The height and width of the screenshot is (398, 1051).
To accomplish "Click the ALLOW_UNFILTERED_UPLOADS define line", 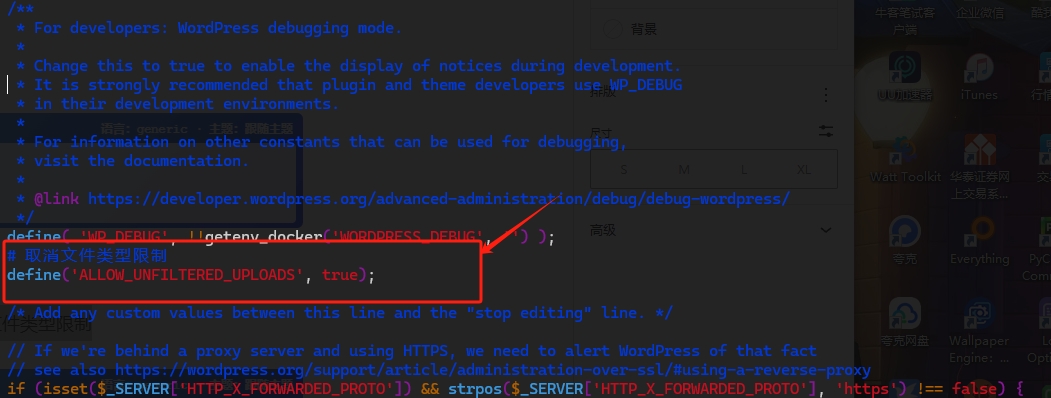I will click(x=191, y=275).
